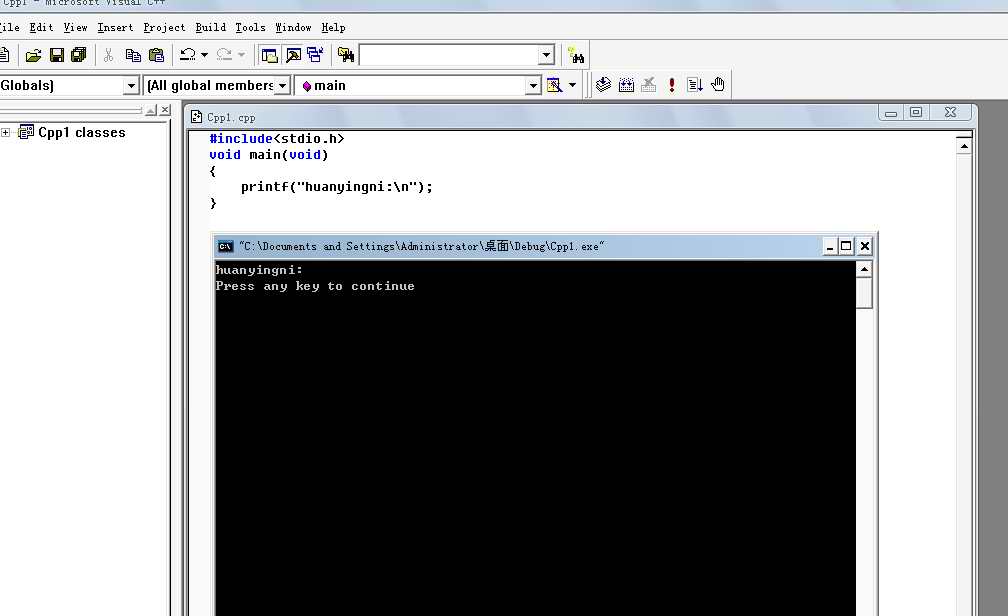This screenshot has width=1008, height=616.
Task: Undo the last action
Action: point(188,55)
